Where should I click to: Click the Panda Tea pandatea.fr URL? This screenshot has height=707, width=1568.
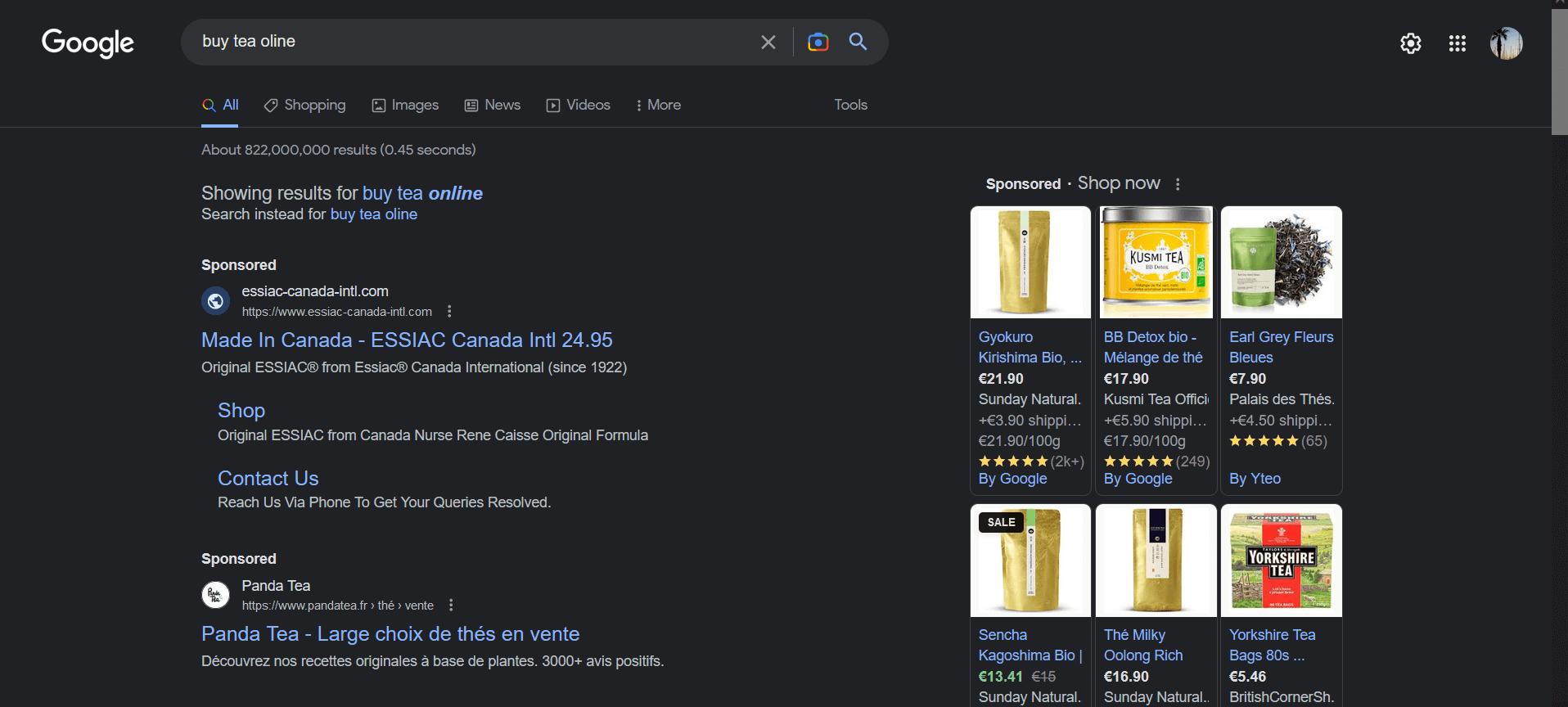pyautogui.click(x=337, y=606)
